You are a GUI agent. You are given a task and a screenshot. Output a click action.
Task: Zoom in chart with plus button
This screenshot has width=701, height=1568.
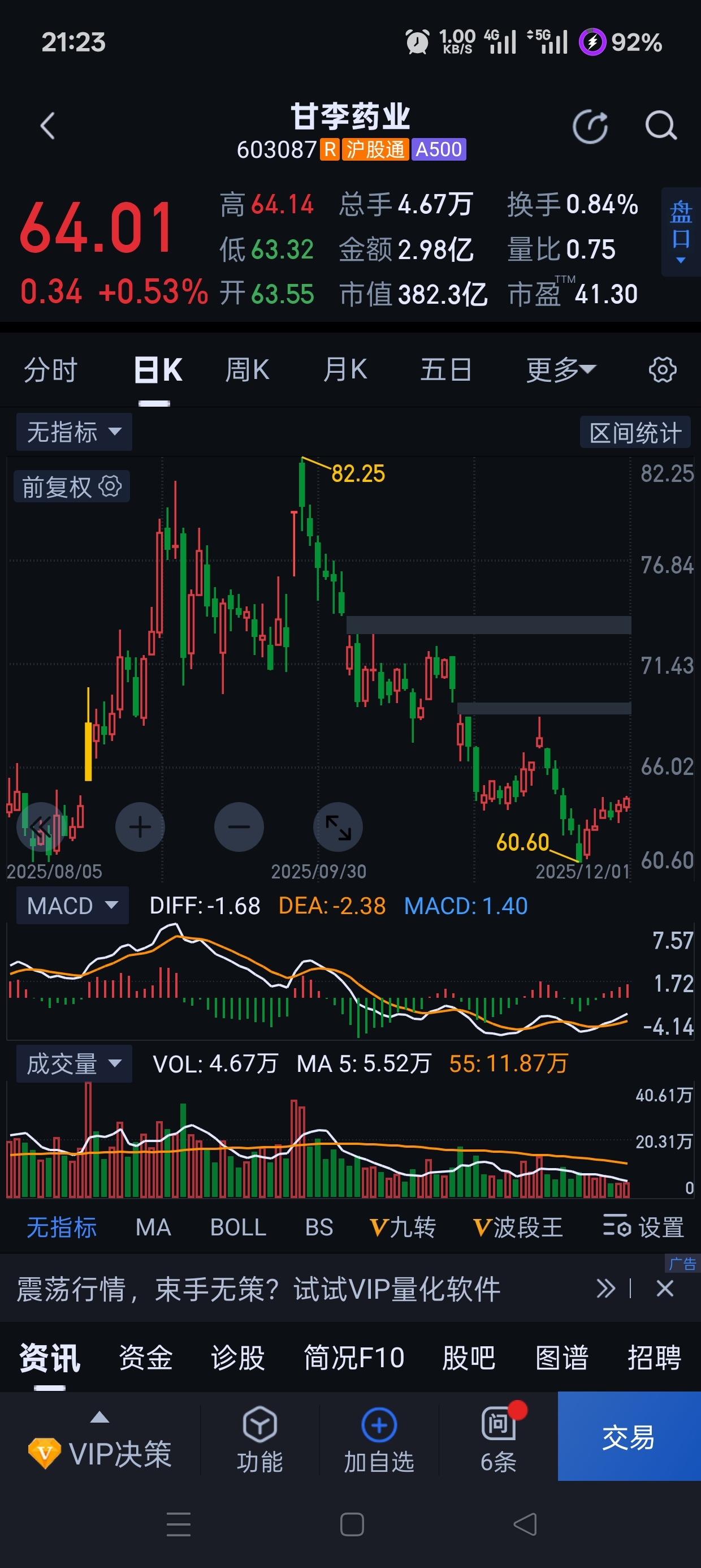click(x=140, y=826)
